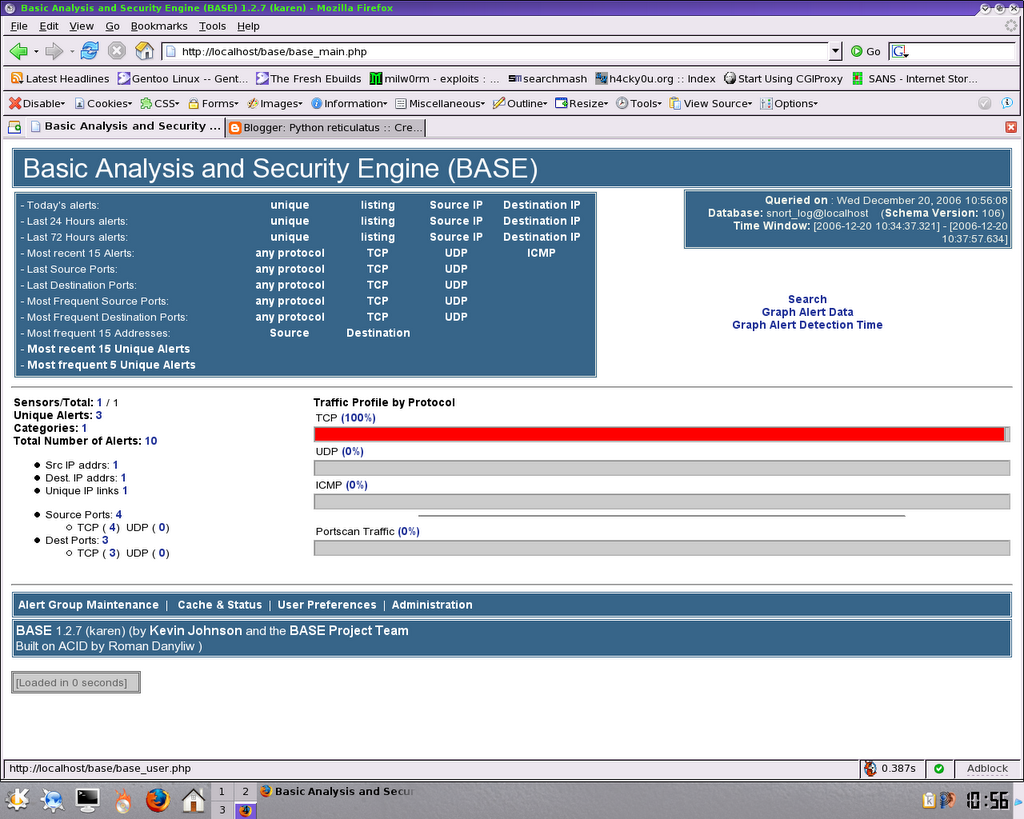Open Graph Alert Data link
The height and width of the screenshot is (819, 1024).
point(807,312)
